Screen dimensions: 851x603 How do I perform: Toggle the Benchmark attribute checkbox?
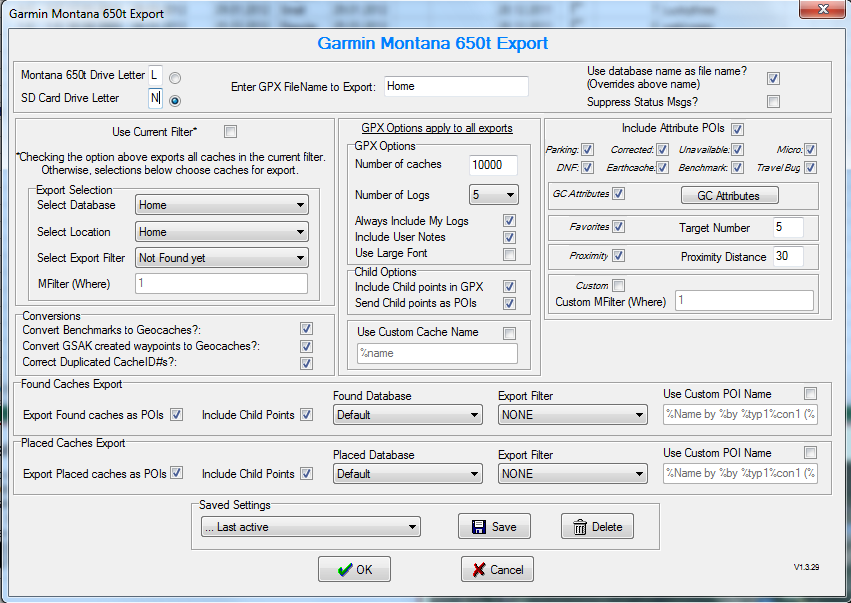pos(737,168)
